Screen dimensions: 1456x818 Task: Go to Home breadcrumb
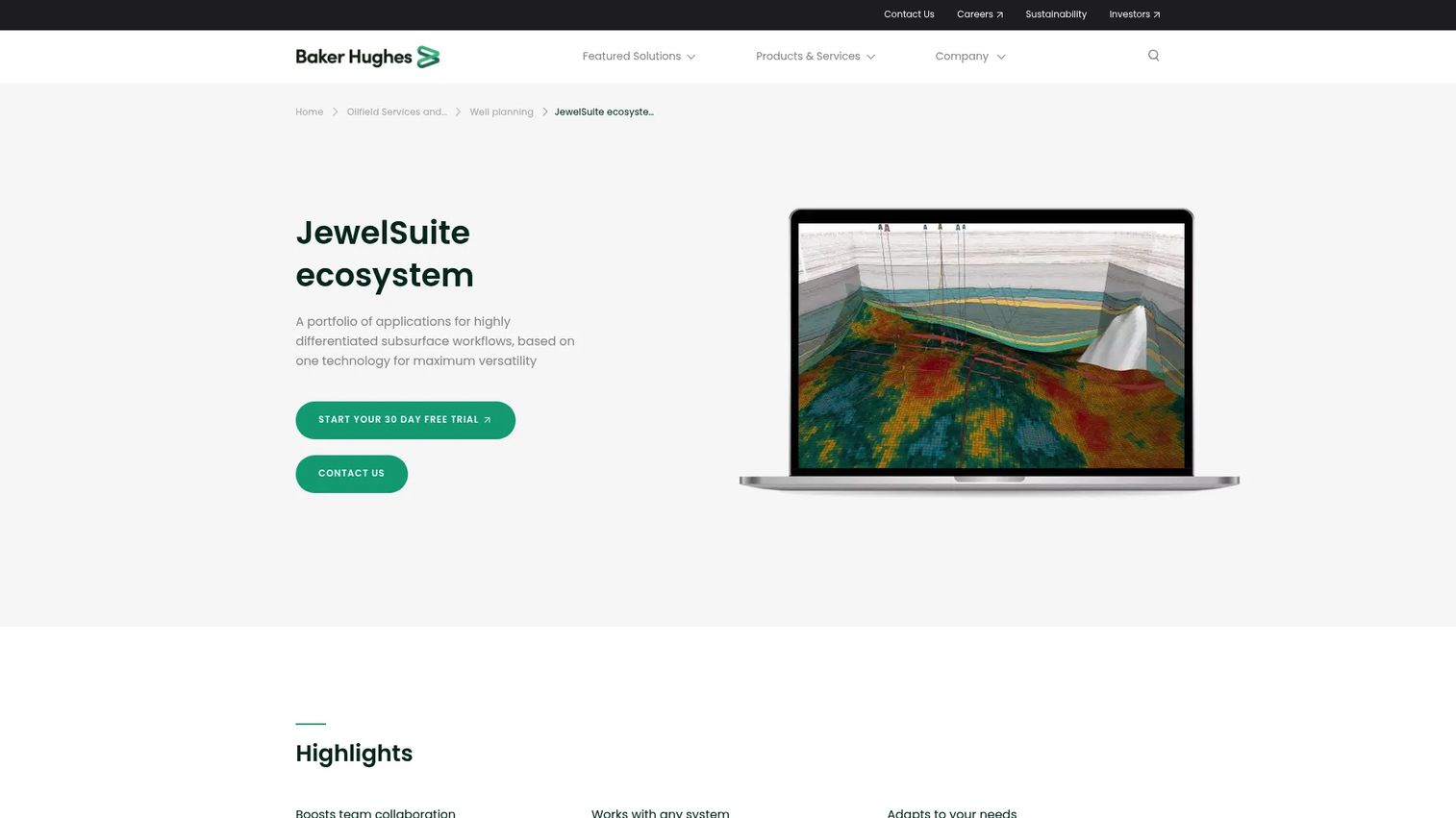[309, 112]
